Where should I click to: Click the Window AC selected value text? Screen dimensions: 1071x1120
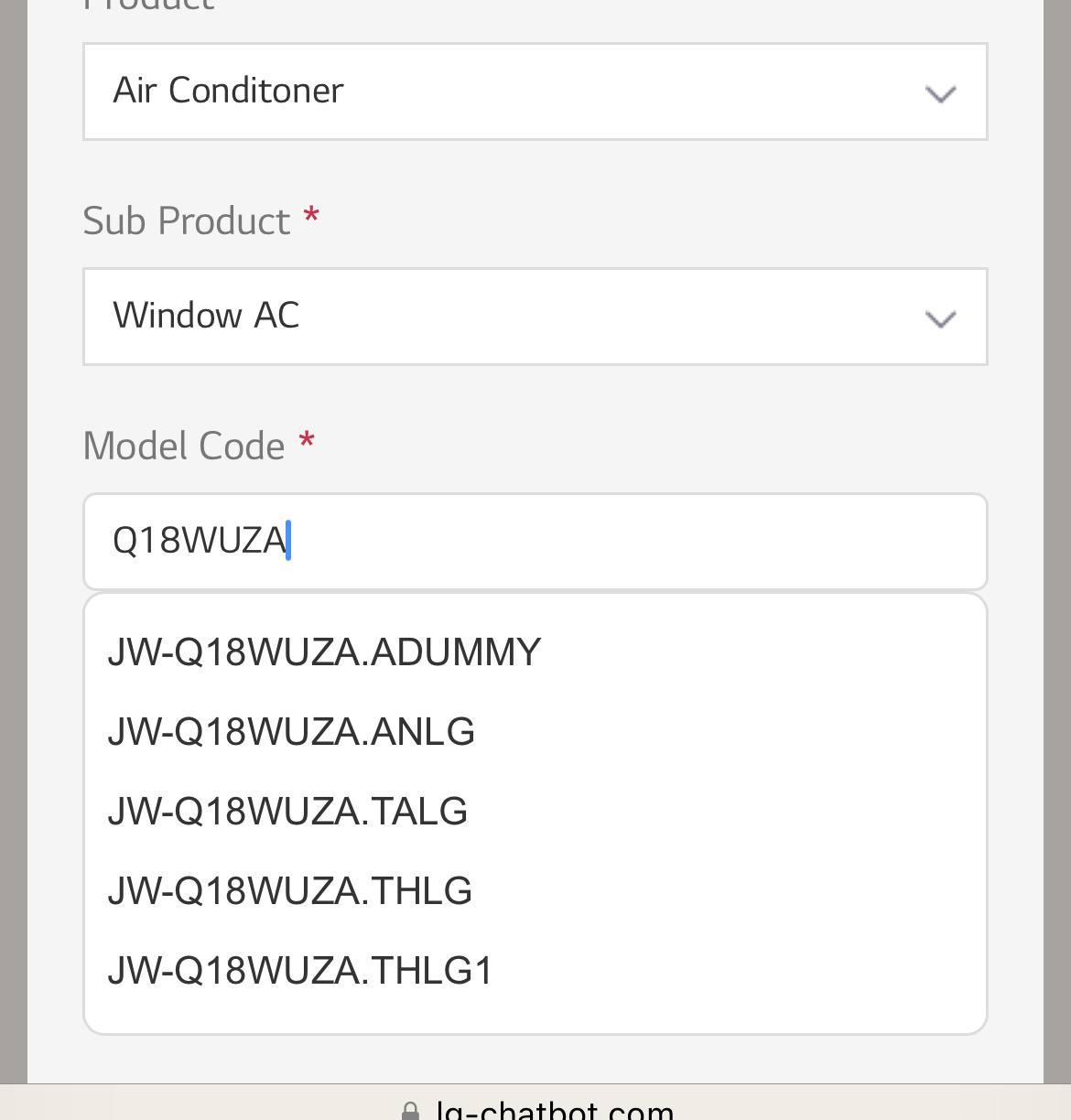(x=206, y=316)
